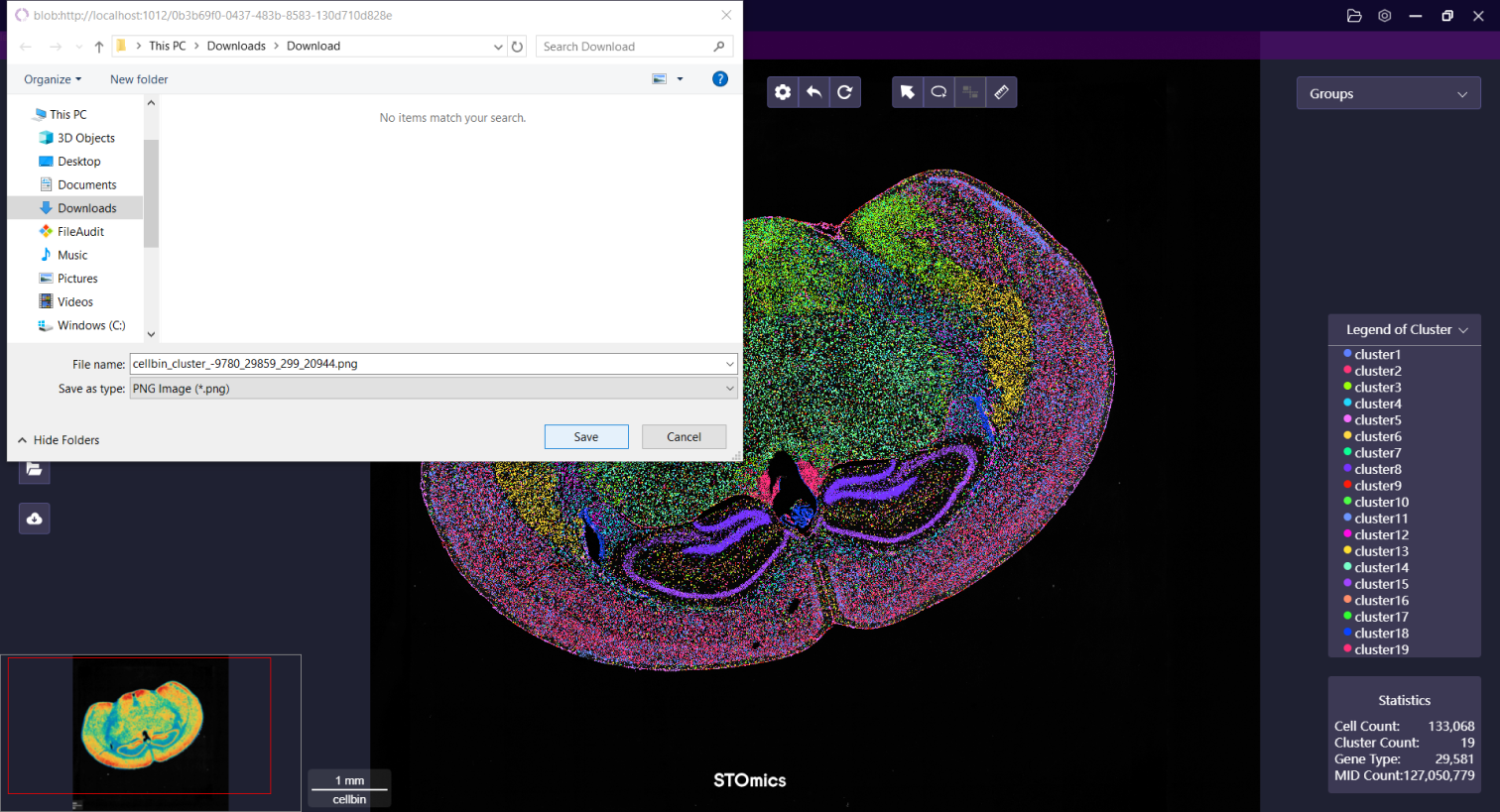Select the ruler measurement tool

(x=1001, y=92)
